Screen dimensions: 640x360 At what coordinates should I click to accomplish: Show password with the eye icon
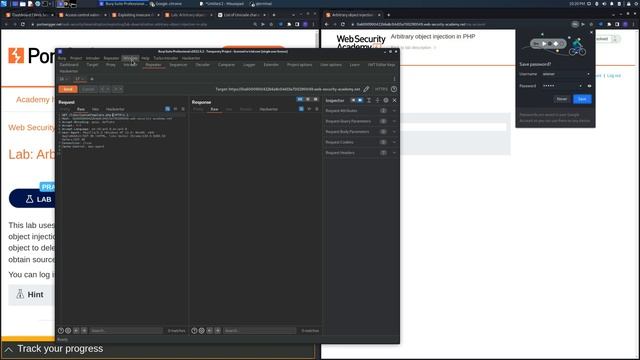[589, 86]
